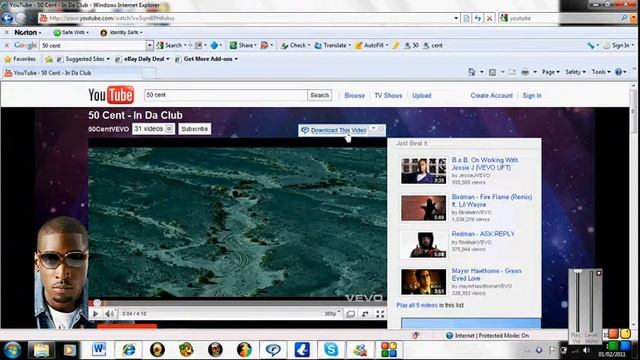Screen dimensions: 640x360
Task: Open Google toolbar search field dropdown
Action: [x=149, y=45]
